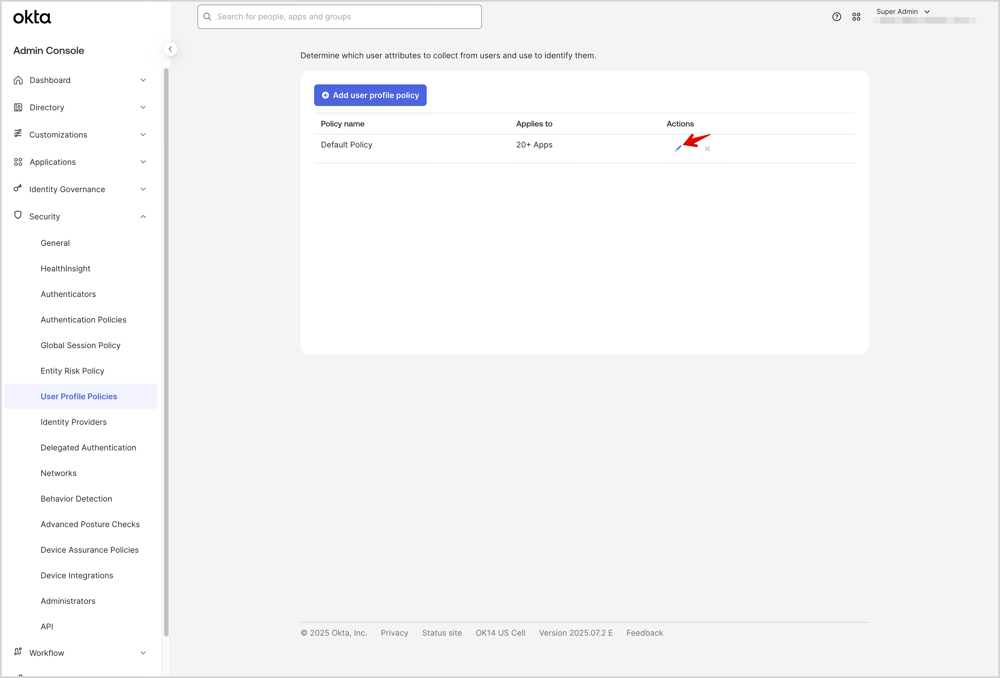
Task: Click the Identity Governance key icon
Action: coord(18,189)
